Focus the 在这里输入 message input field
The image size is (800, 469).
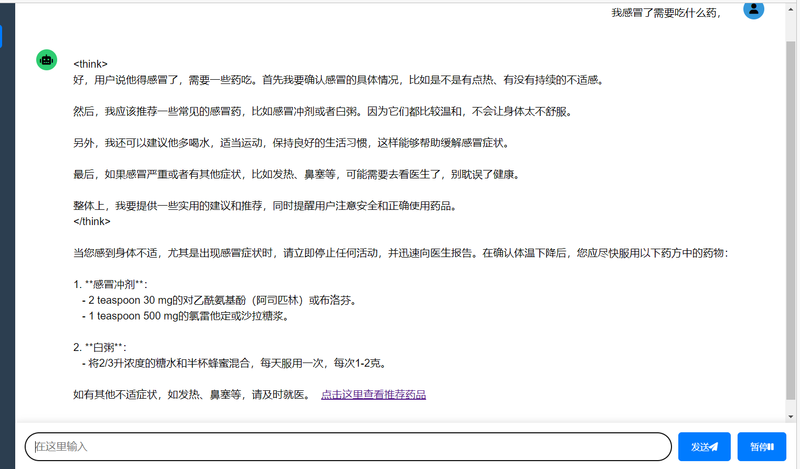click(348, 447)
